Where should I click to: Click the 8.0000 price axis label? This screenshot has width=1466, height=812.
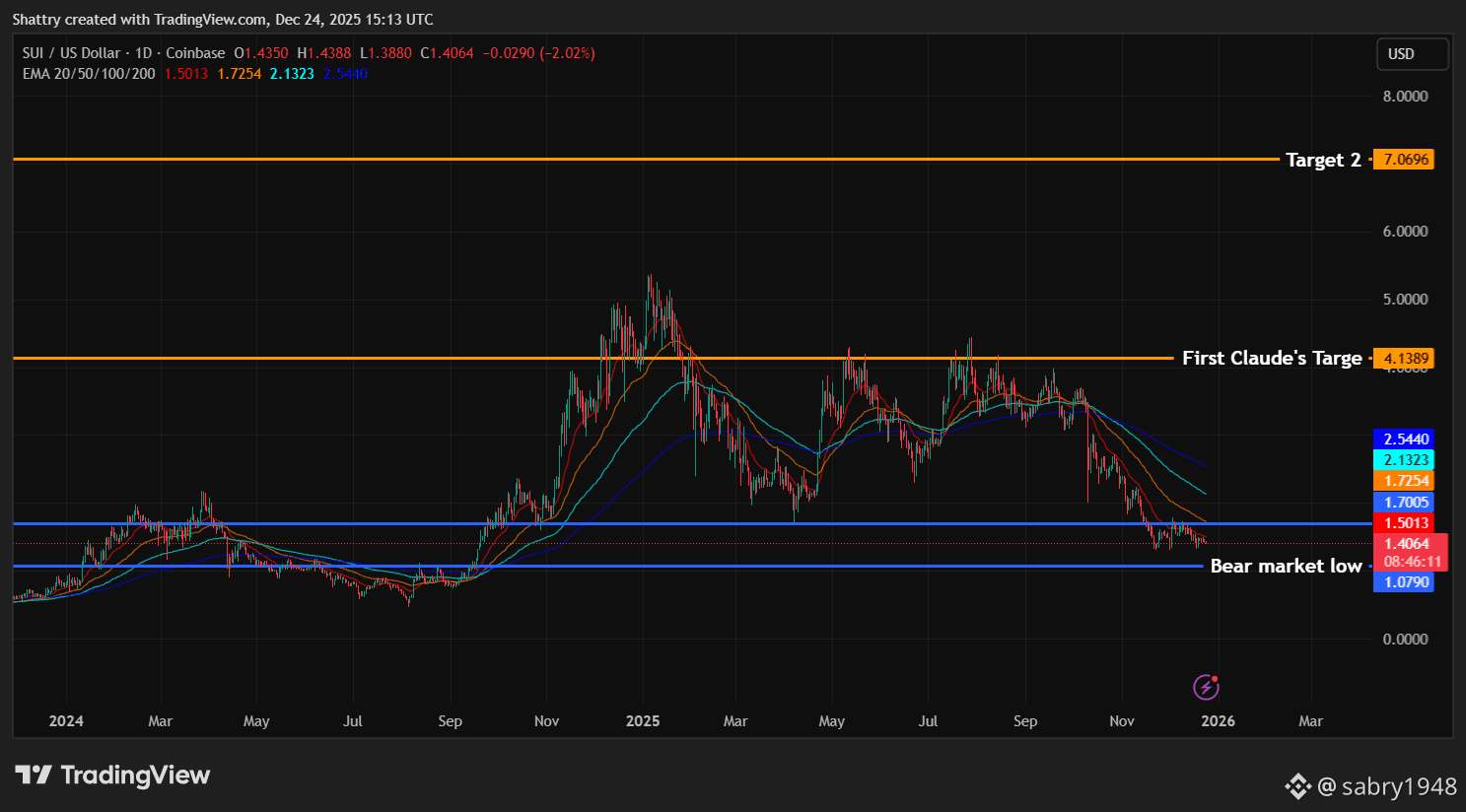pos(1405,97)
